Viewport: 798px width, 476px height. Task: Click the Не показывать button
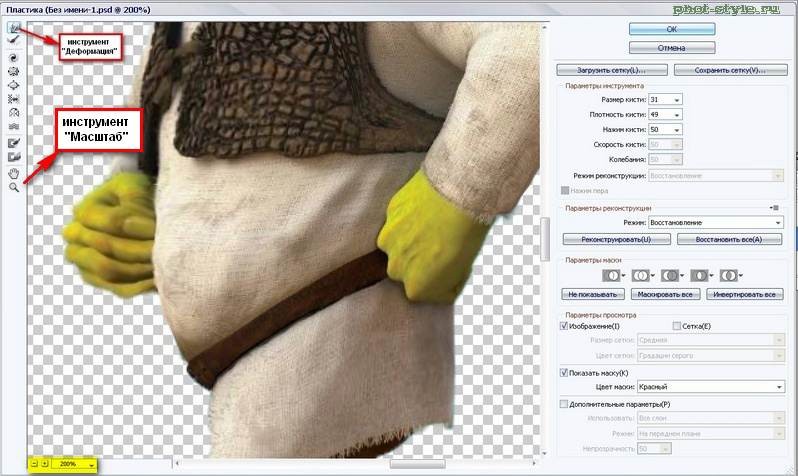[592, 294]
